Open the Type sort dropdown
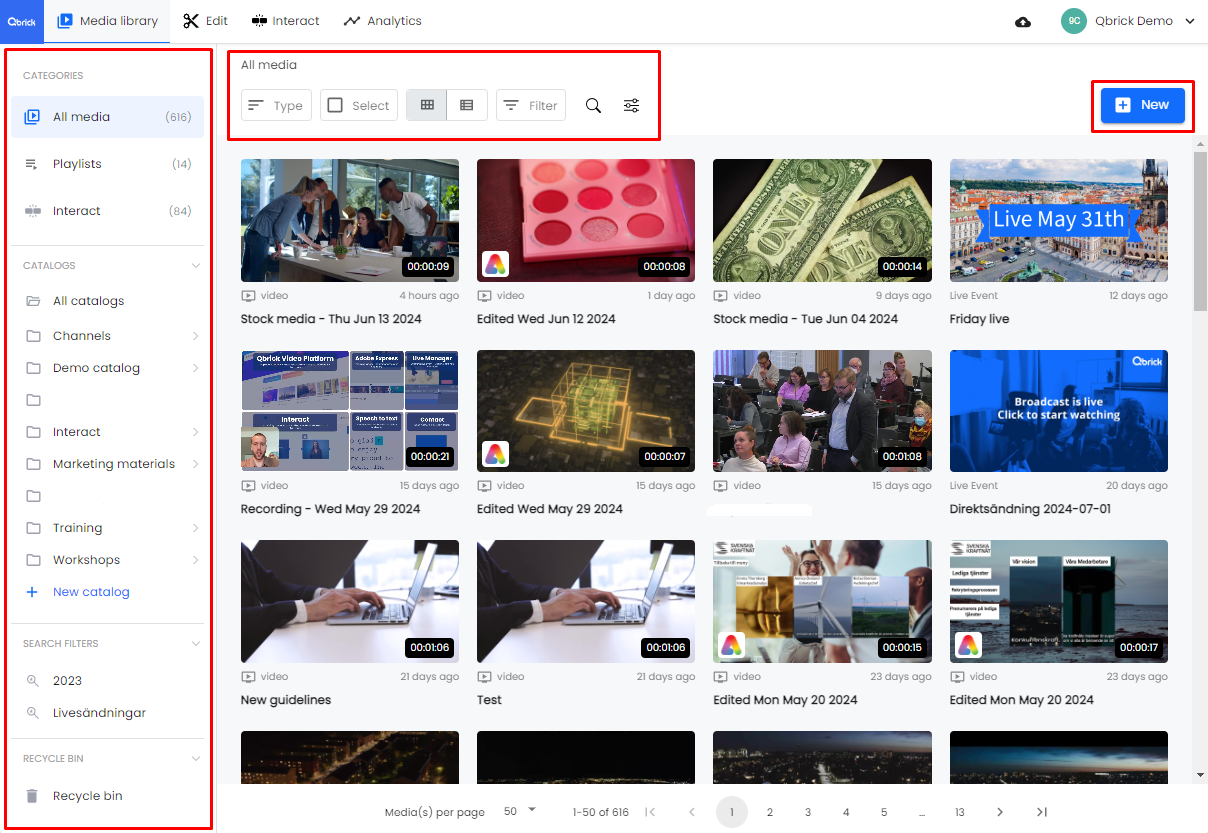Viewport: 1208px width, 833px height. point(276,105)
